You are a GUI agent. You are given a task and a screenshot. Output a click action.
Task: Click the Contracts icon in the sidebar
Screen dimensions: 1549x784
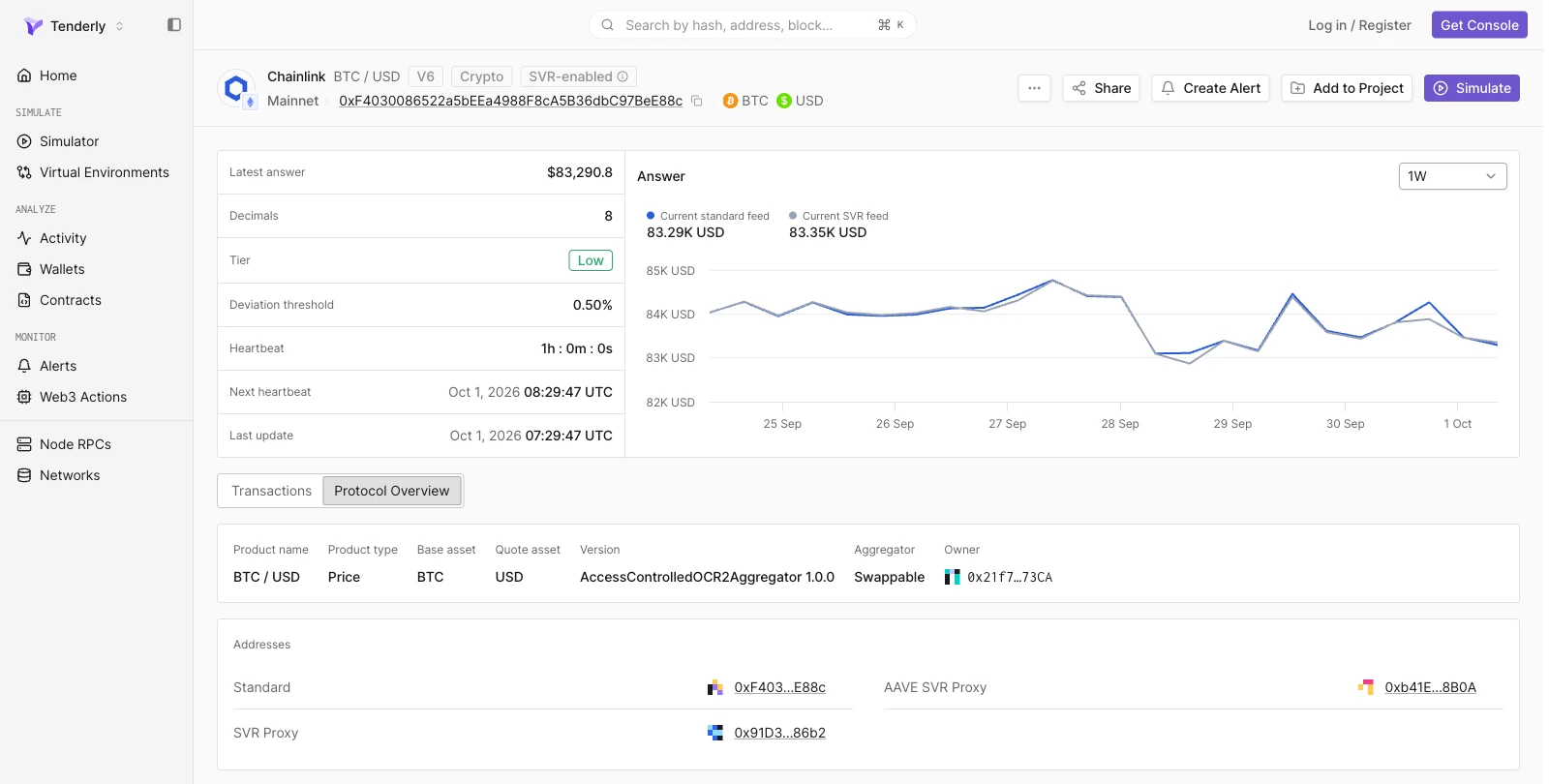point(24,300)
